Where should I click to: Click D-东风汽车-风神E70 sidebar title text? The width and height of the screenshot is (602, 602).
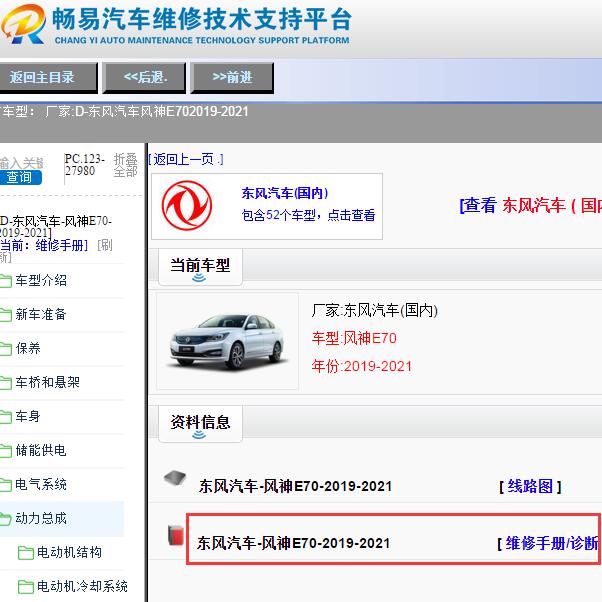click(x=56, y=227)
